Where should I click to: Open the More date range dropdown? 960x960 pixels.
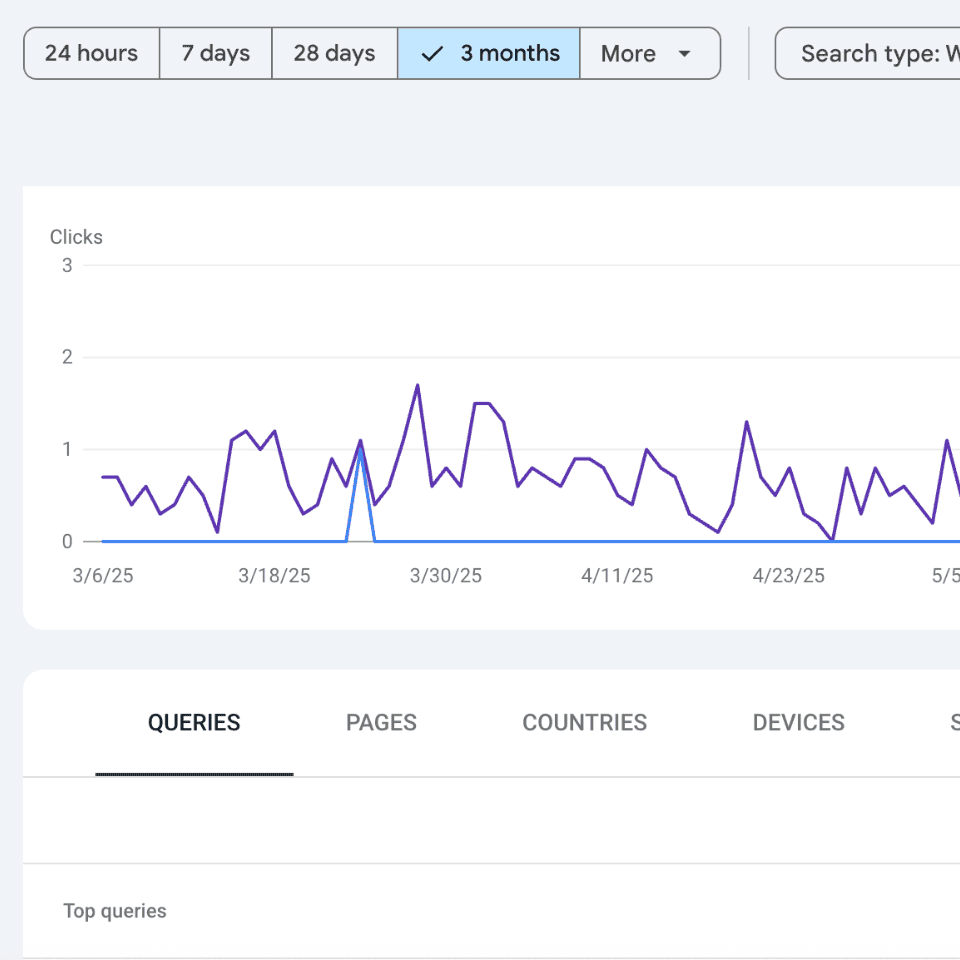click(649, 54)
